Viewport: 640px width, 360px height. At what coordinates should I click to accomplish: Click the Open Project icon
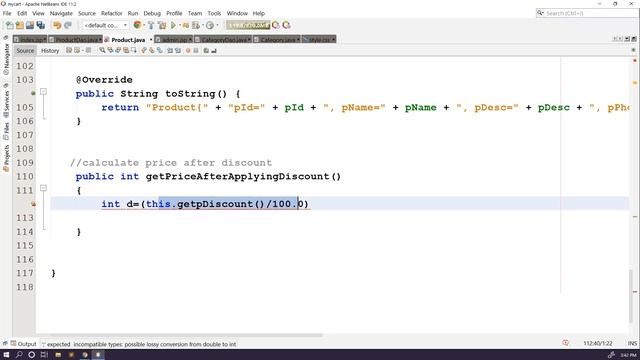click(30, 25)
